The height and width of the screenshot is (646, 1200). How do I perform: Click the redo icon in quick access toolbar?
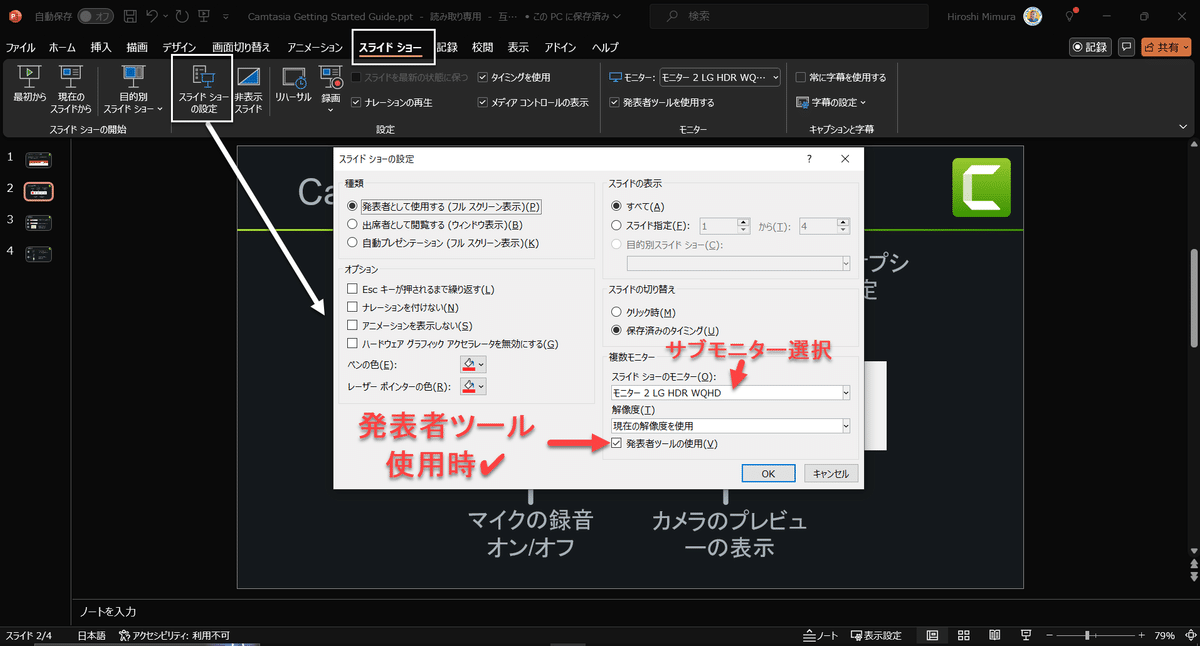181,16
